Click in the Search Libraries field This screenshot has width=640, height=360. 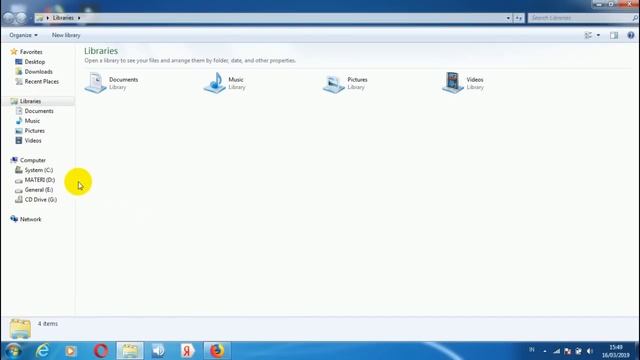(583, 18)
